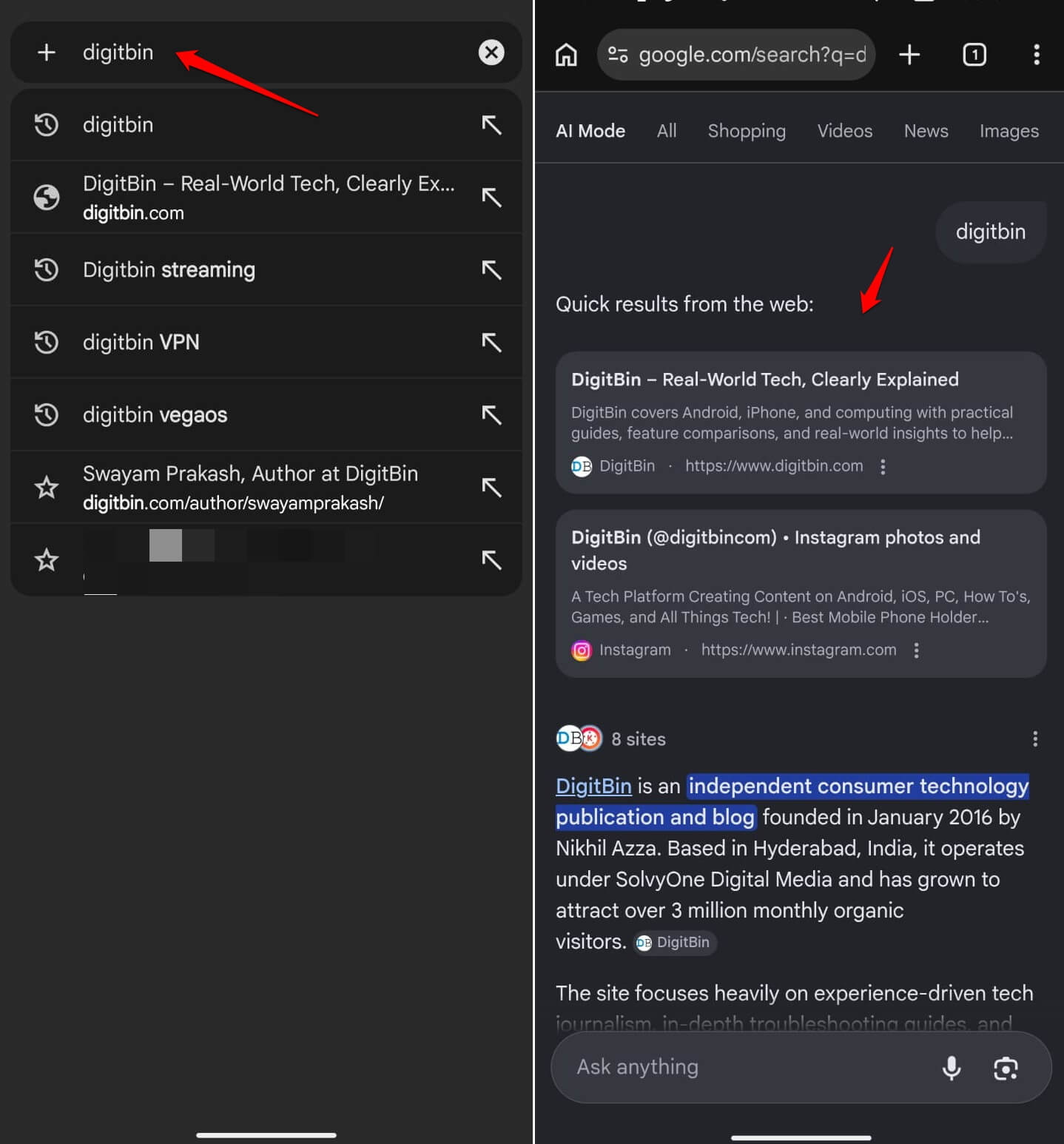
Task: Use arrow icon on the blurred bookmark row
Action: (x=491, y=559)
